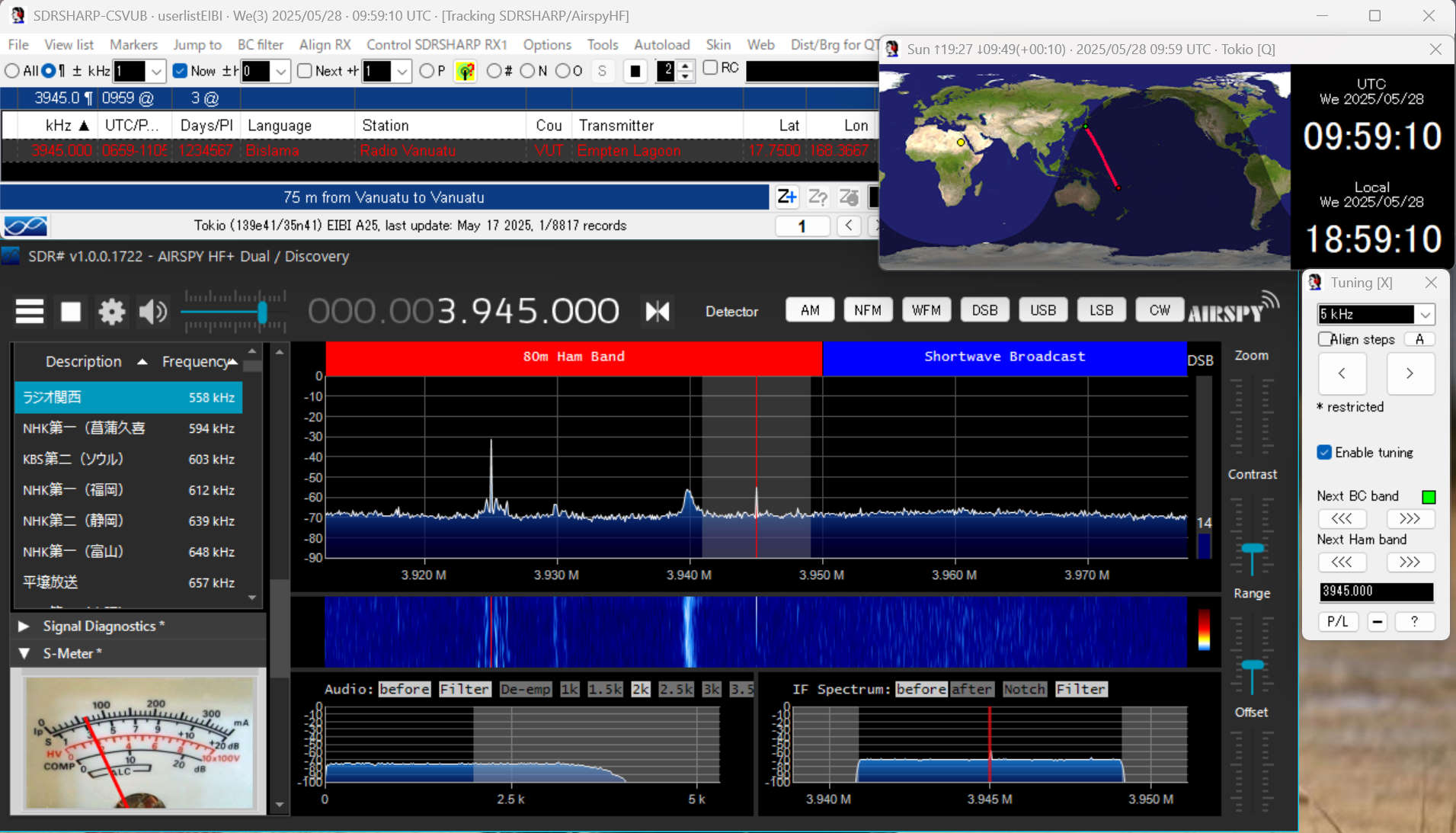Click the blue wave logo icon
Screen dimensions: 1456x833
(25, 226)
